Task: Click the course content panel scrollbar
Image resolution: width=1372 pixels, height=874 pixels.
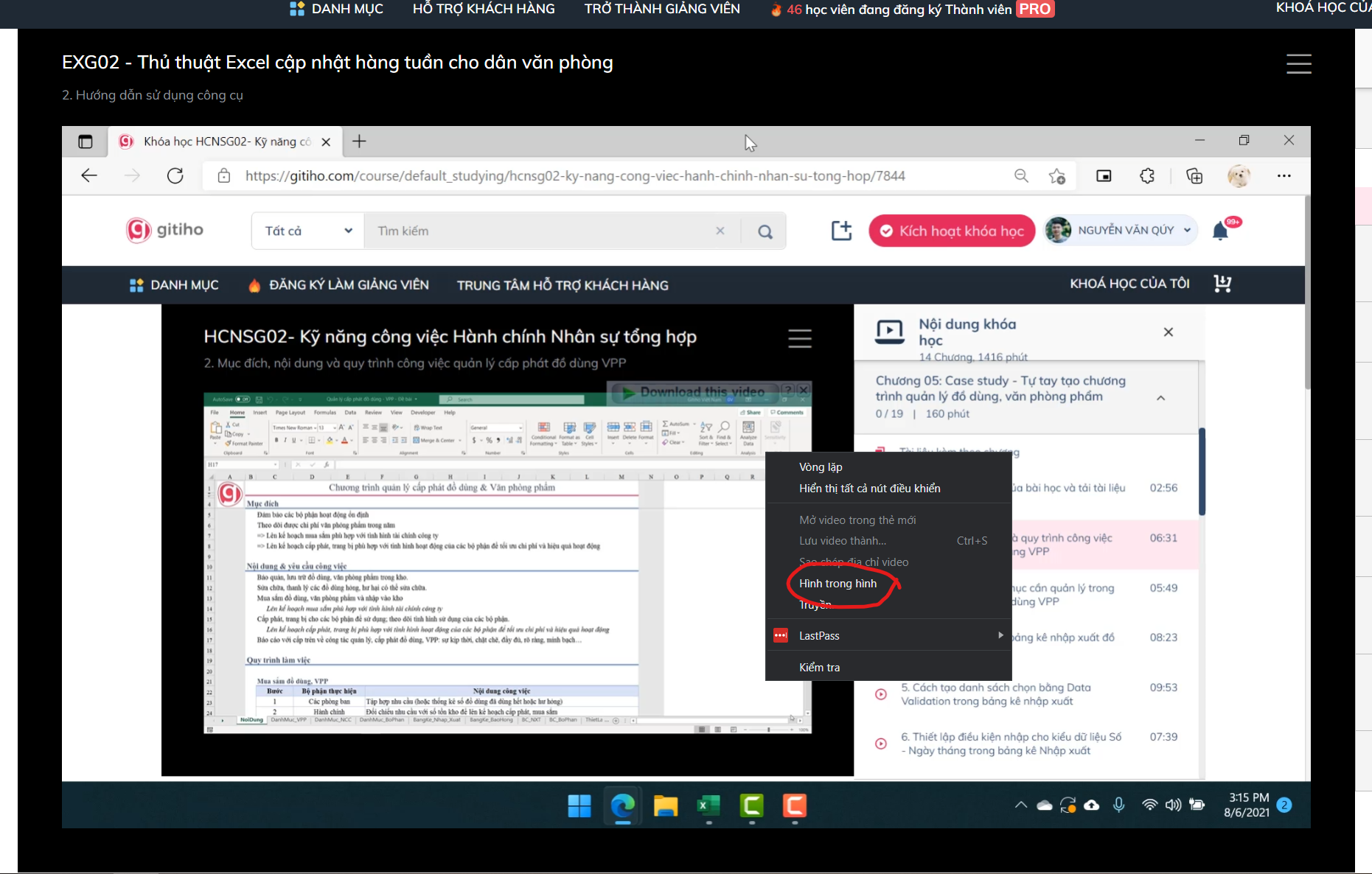Action: click(1202, 472)
